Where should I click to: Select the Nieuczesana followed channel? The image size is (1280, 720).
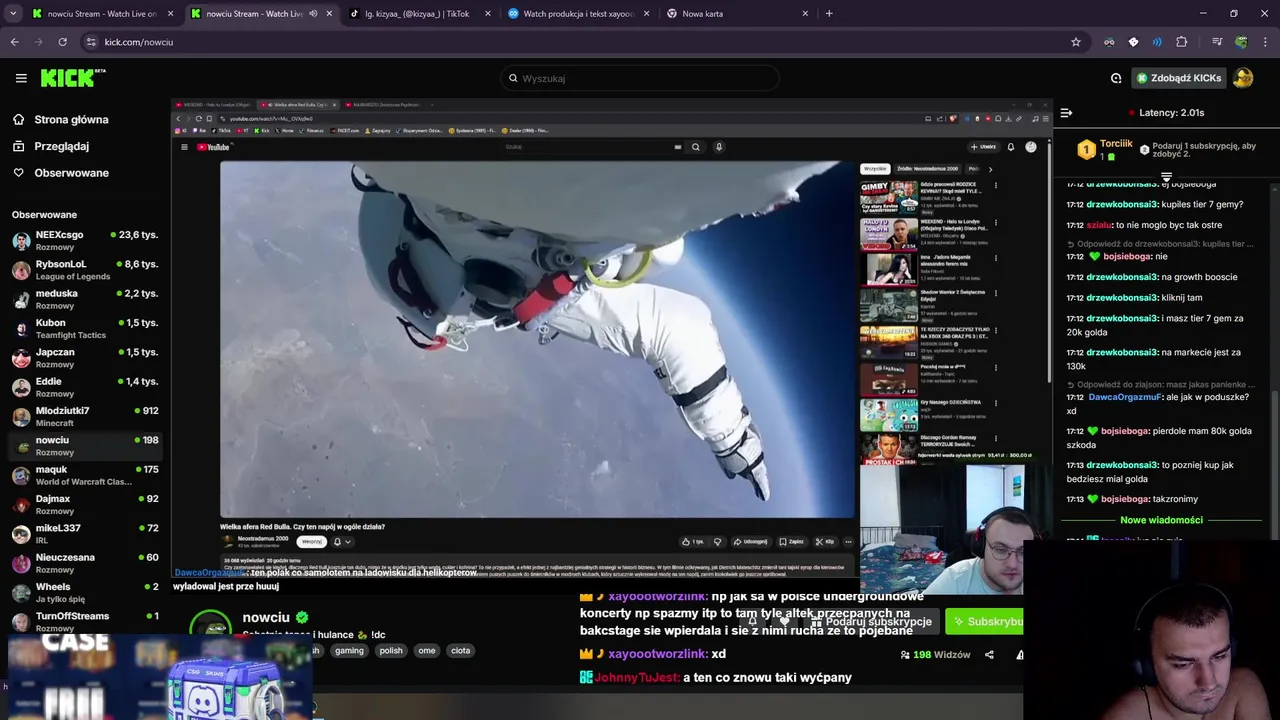85,563
